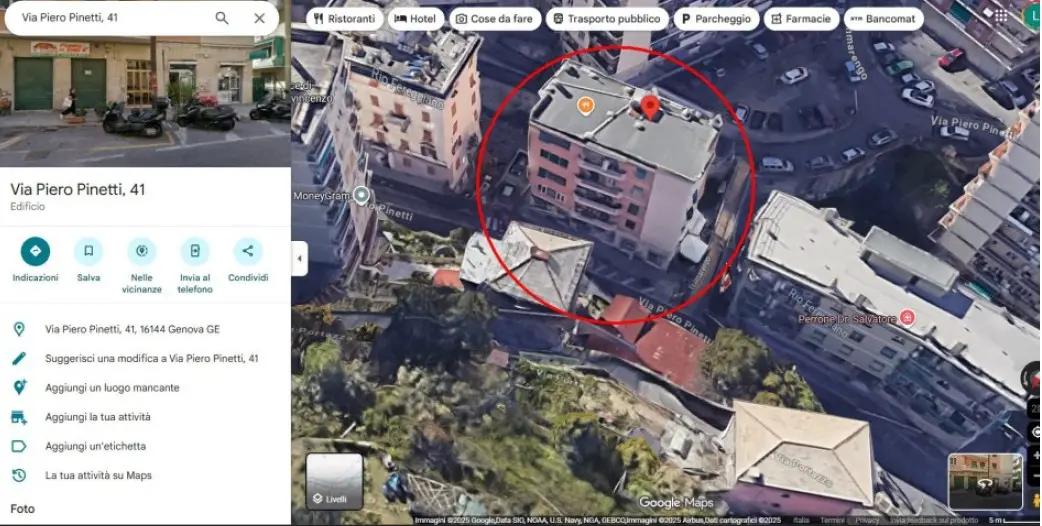The height and width of the screenshot is (526, 1042).
Task: Reset orientation with the compass
Action: (1034, 378)
